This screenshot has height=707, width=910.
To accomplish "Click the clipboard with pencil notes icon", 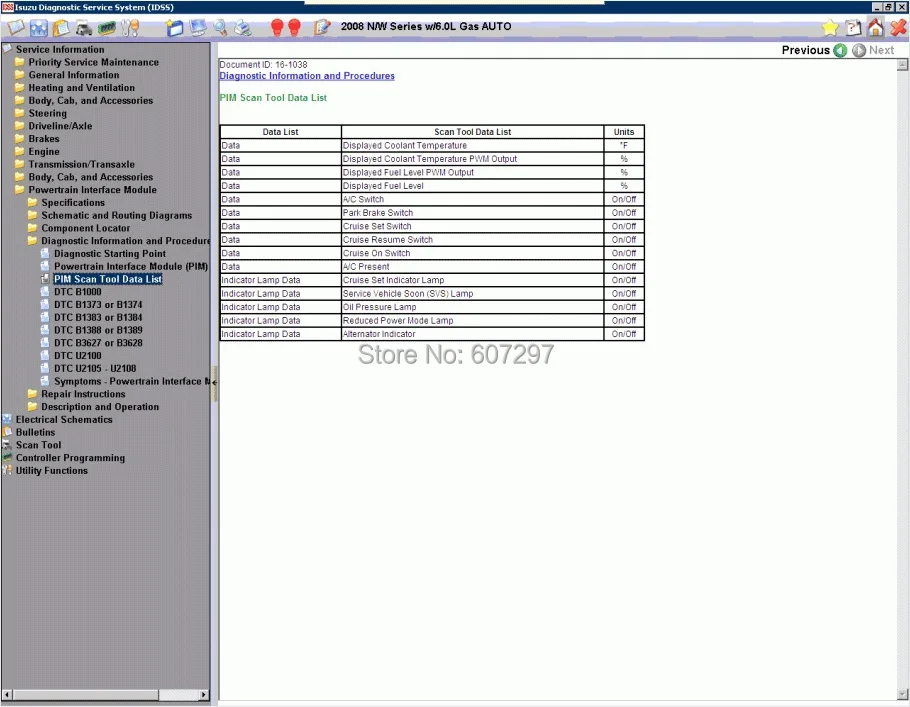I will pos(322,27).
